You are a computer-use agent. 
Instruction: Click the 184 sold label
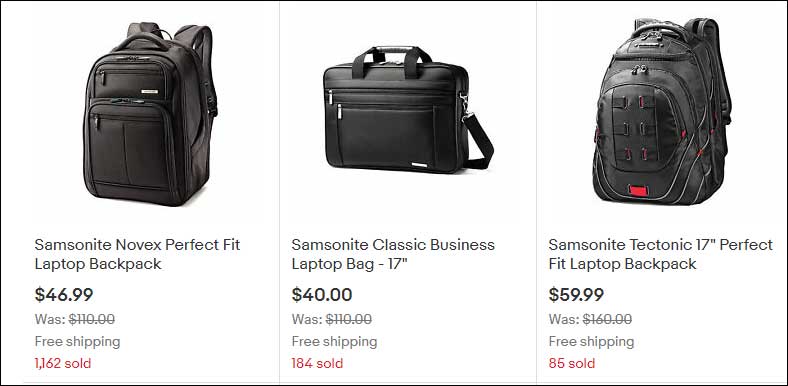pos(317,363)
